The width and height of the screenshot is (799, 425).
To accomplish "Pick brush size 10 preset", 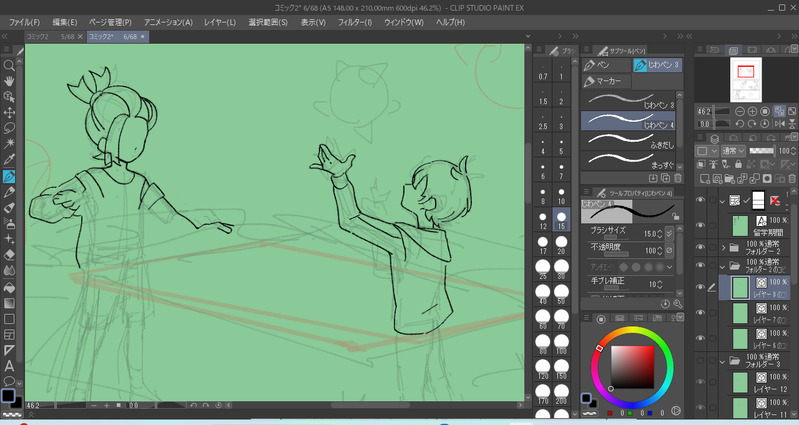I will click(561, 196).
